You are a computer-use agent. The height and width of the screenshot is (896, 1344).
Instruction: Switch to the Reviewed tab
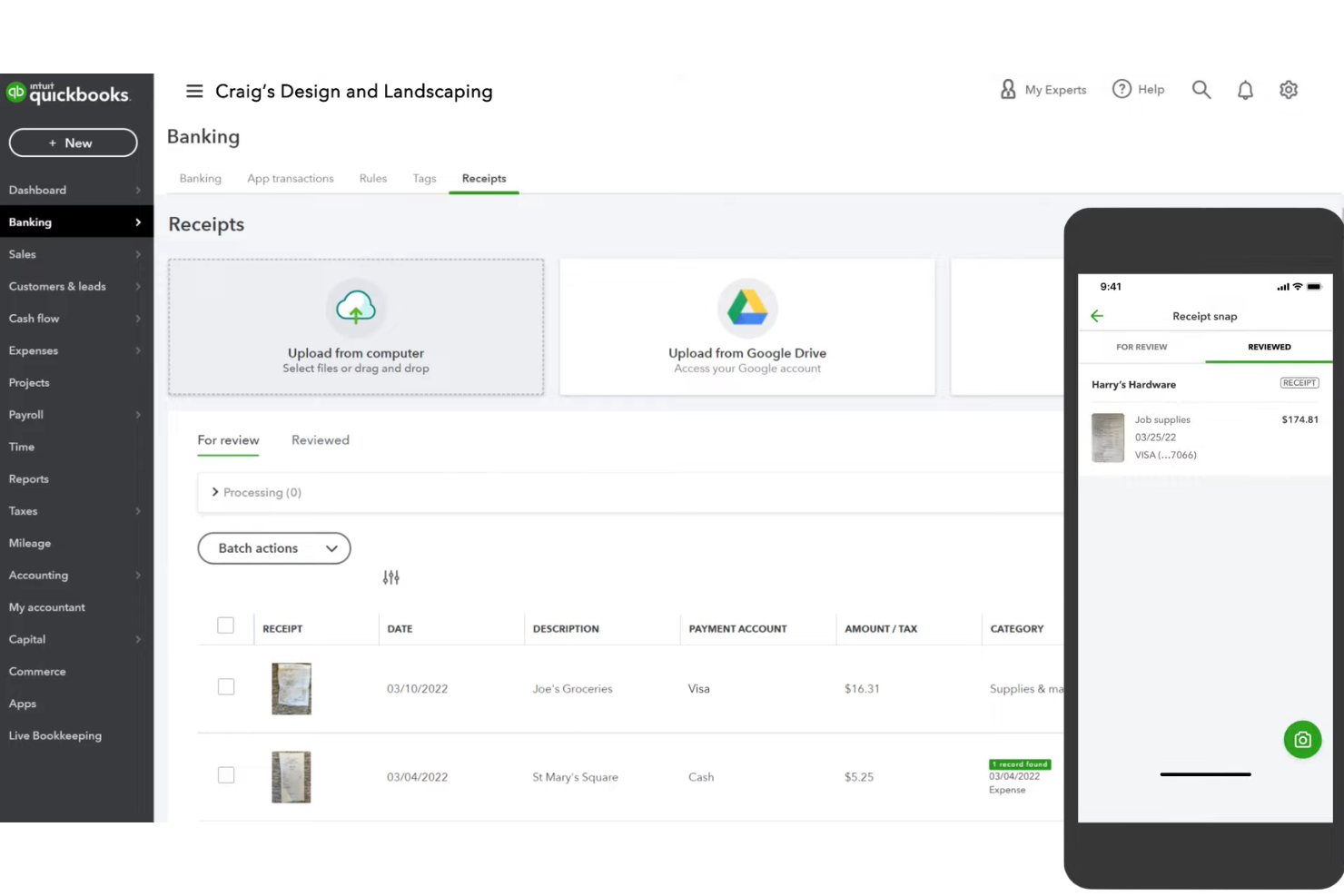(320, 440)
